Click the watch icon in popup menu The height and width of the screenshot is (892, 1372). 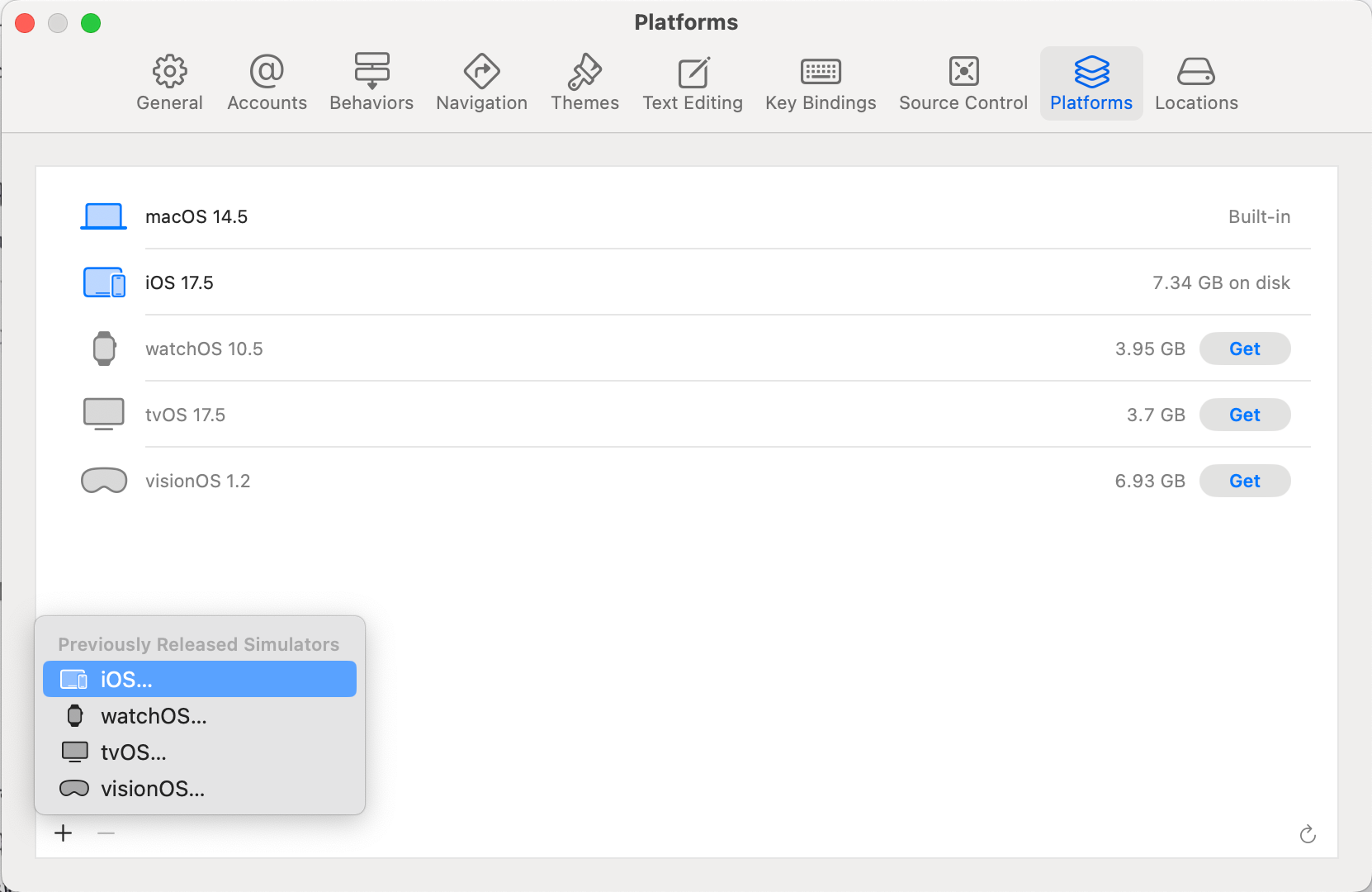coord(75,716)
